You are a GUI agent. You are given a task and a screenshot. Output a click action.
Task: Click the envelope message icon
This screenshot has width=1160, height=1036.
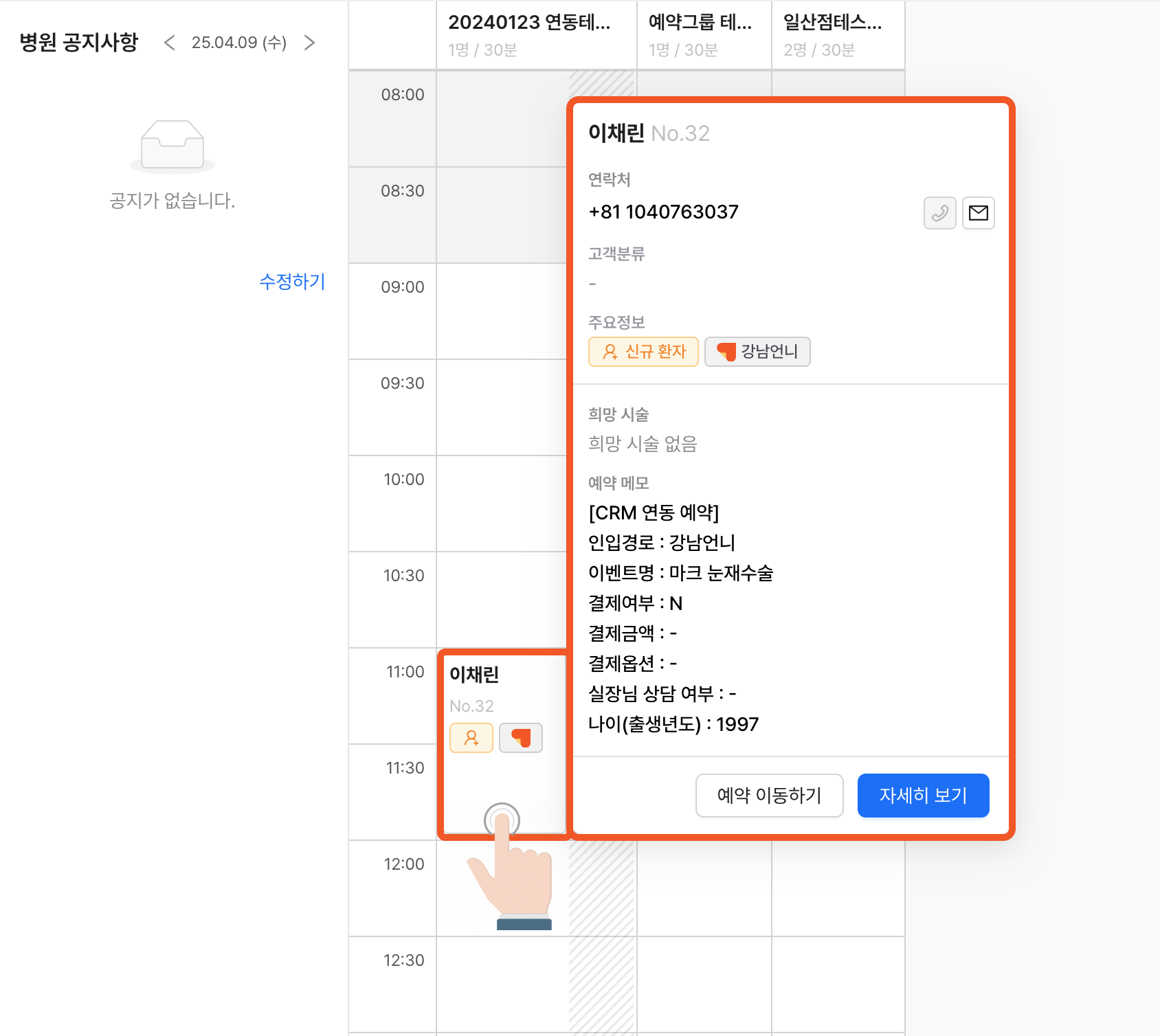click(x=978, y=213)
